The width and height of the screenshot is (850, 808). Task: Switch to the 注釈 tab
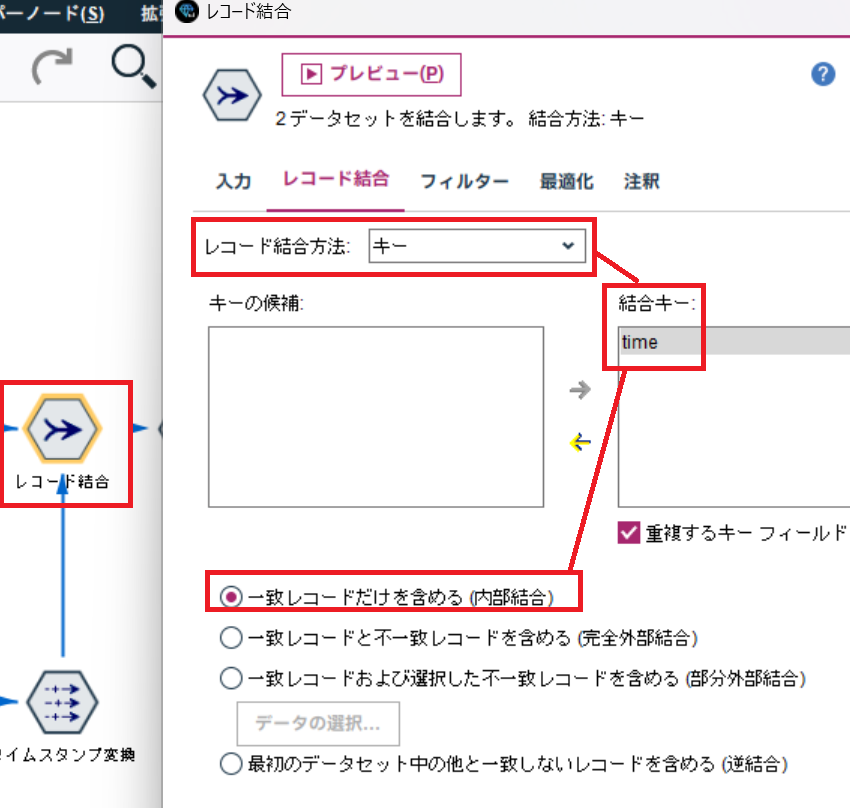[x=641, y=181]
